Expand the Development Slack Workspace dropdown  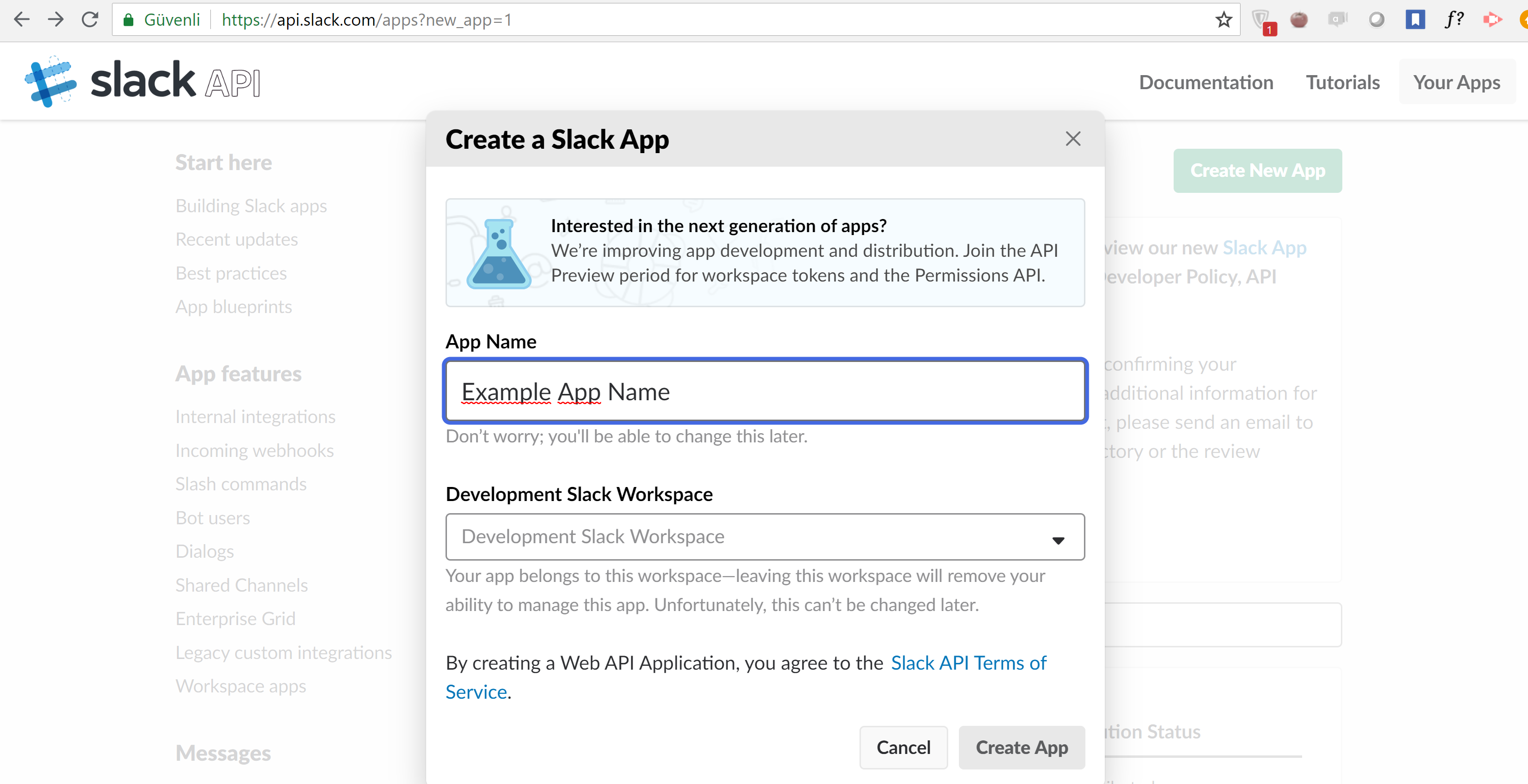coord(764,537)
